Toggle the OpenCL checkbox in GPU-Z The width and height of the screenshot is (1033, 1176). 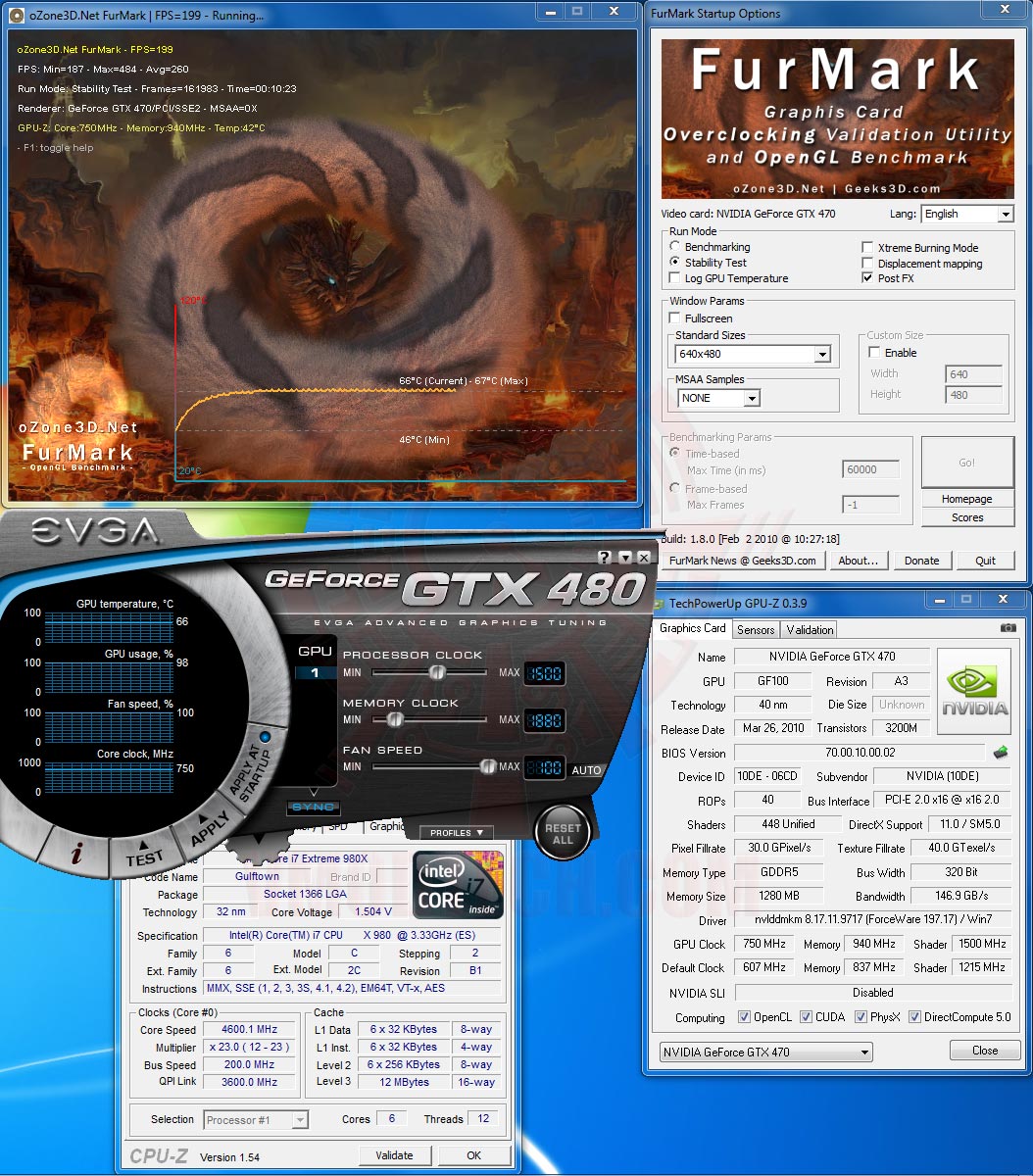point(744,1017)
